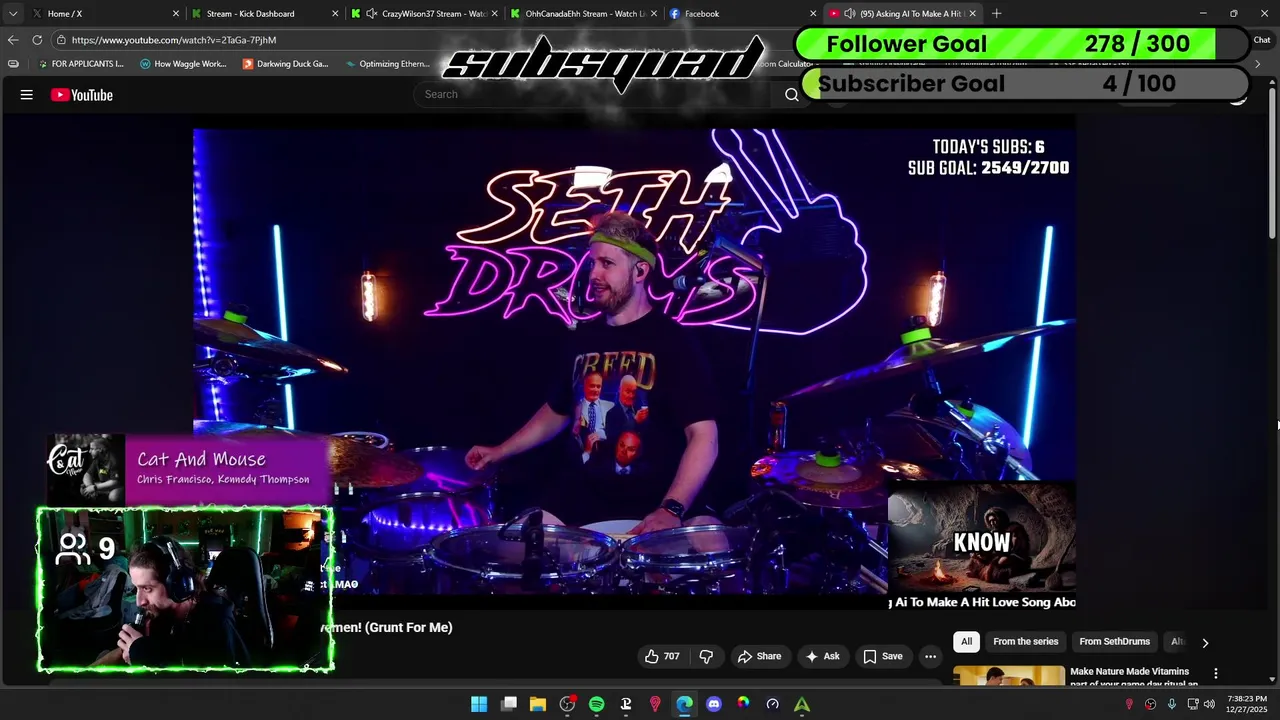This screenshot has width=1280, height=720.
Task: Dislike the video with thumbs-down
Action: coord(706,656)
